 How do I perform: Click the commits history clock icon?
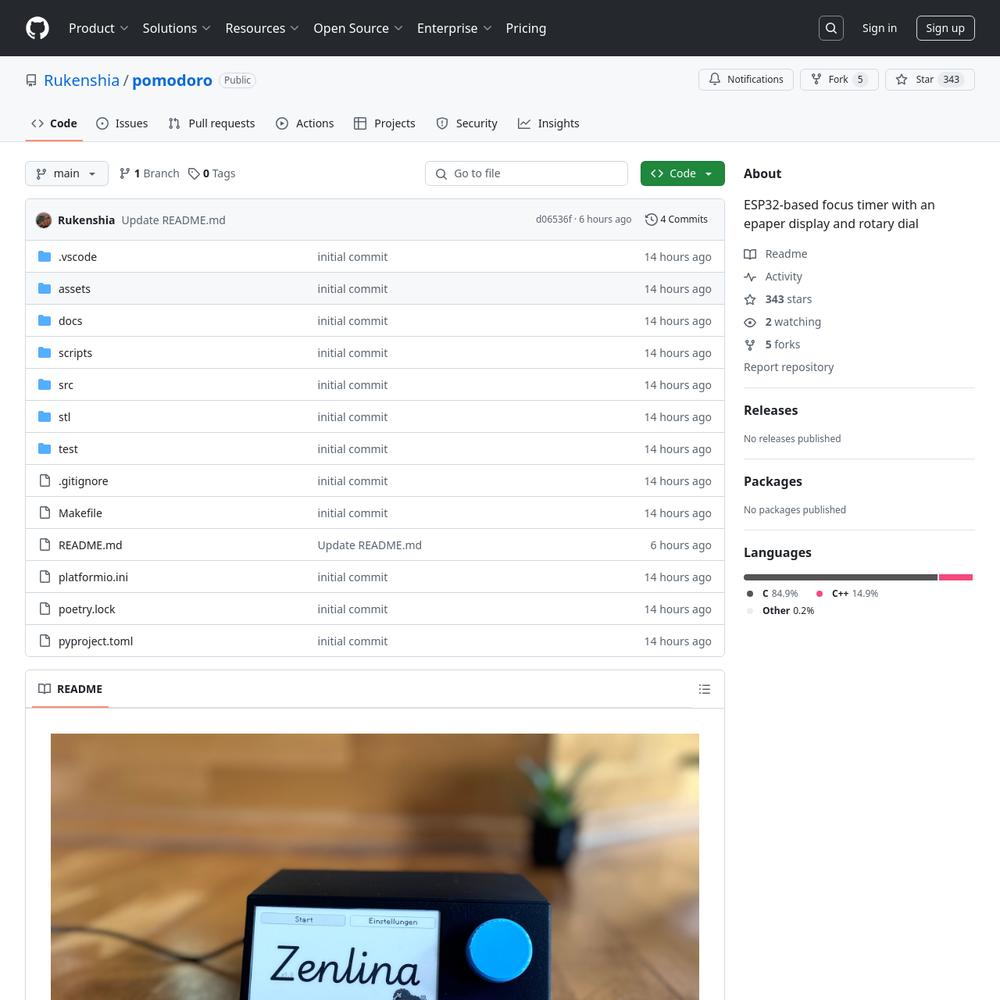(651, 219)
